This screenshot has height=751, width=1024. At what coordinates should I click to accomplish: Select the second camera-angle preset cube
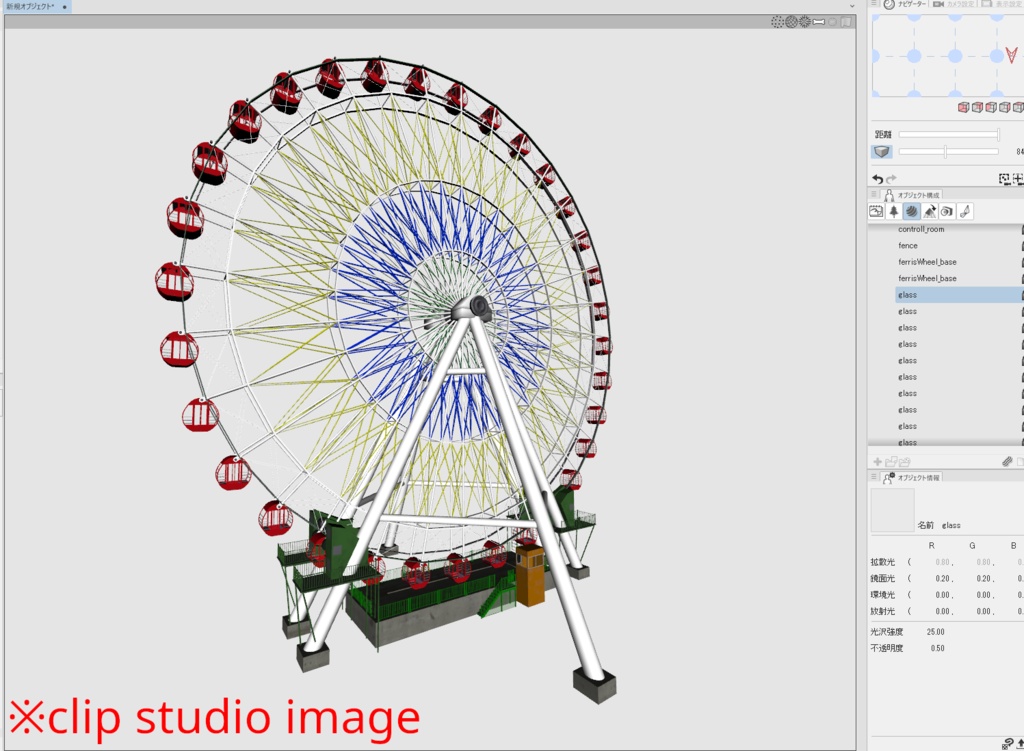click(x=977, y=107)
